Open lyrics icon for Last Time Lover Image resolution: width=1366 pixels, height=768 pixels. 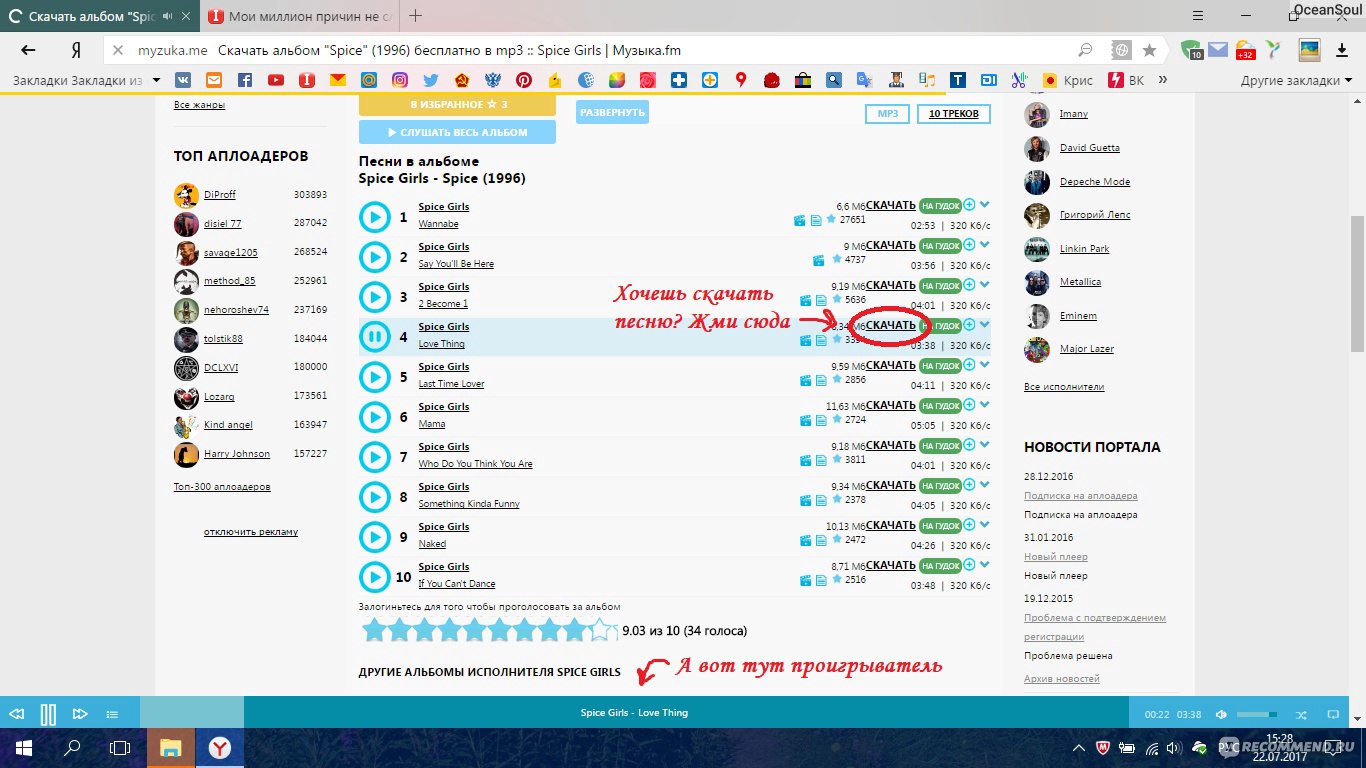point(821,380)
